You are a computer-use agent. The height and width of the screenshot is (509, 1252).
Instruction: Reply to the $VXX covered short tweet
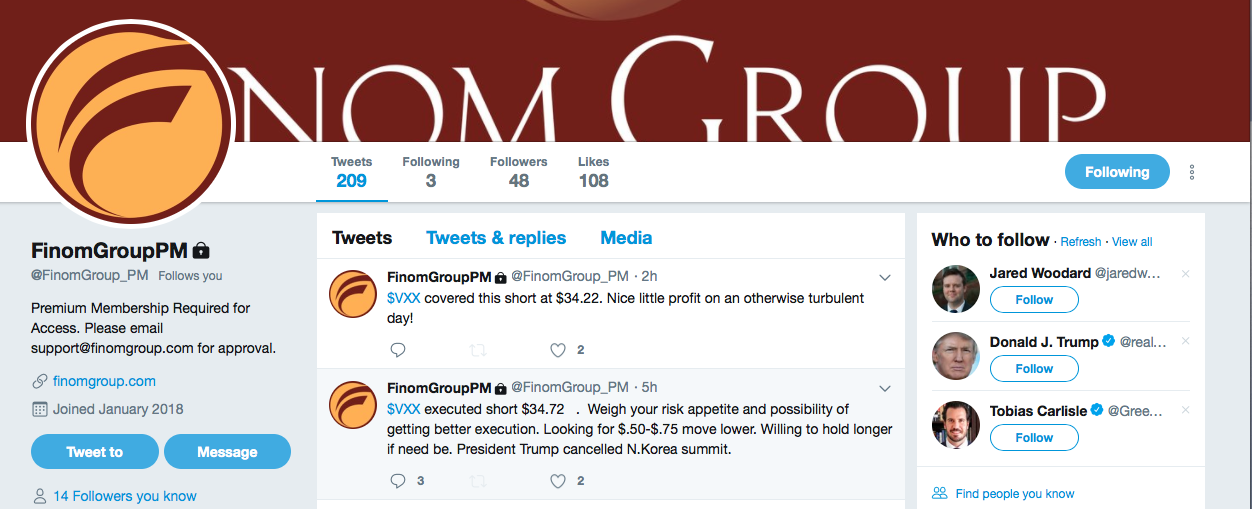click(398, 350)
